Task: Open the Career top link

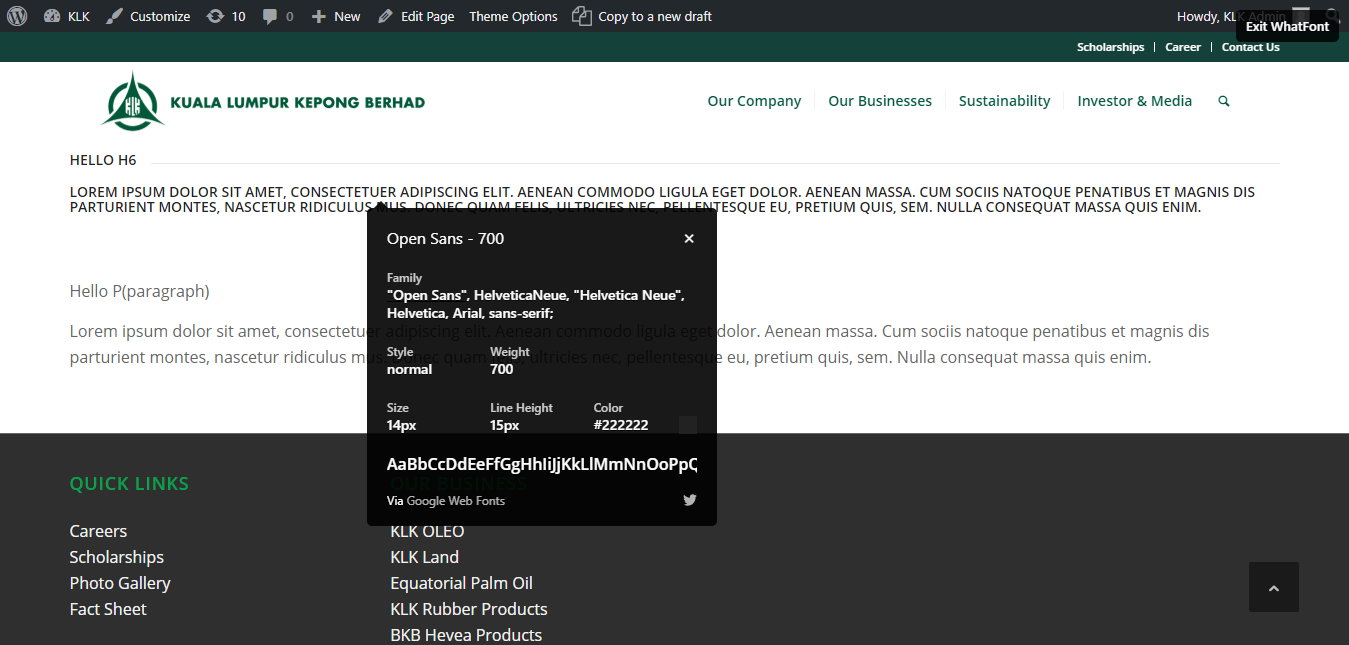Action: click(1183, 47)
